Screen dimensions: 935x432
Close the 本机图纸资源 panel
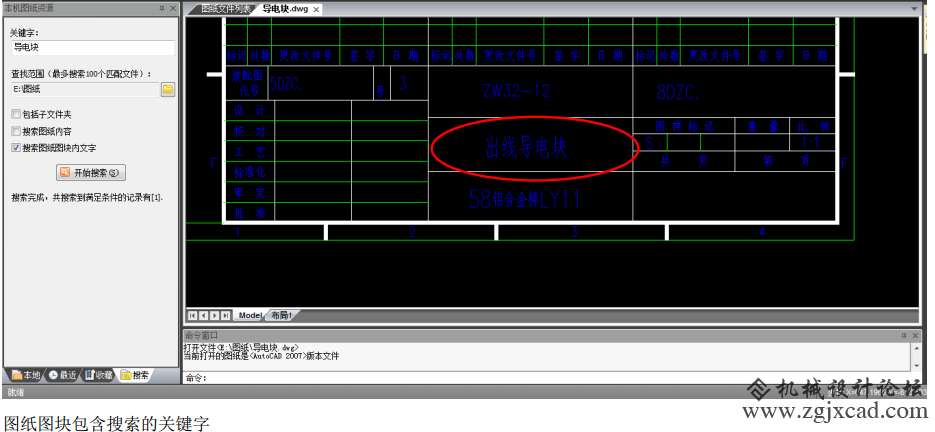click(172, 8)
